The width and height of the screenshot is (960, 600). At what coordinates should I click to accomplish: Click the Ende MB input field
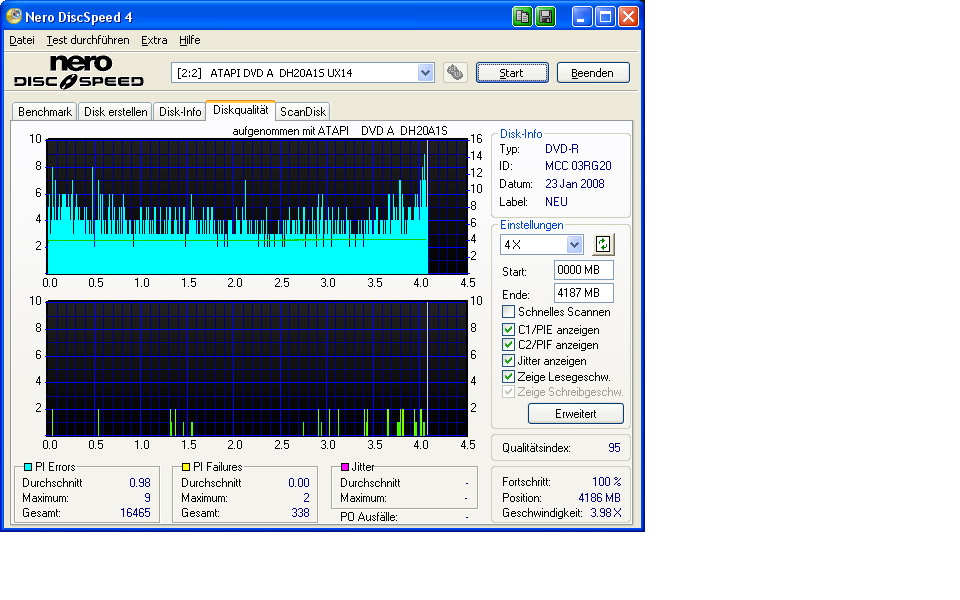tap(583, 293)
